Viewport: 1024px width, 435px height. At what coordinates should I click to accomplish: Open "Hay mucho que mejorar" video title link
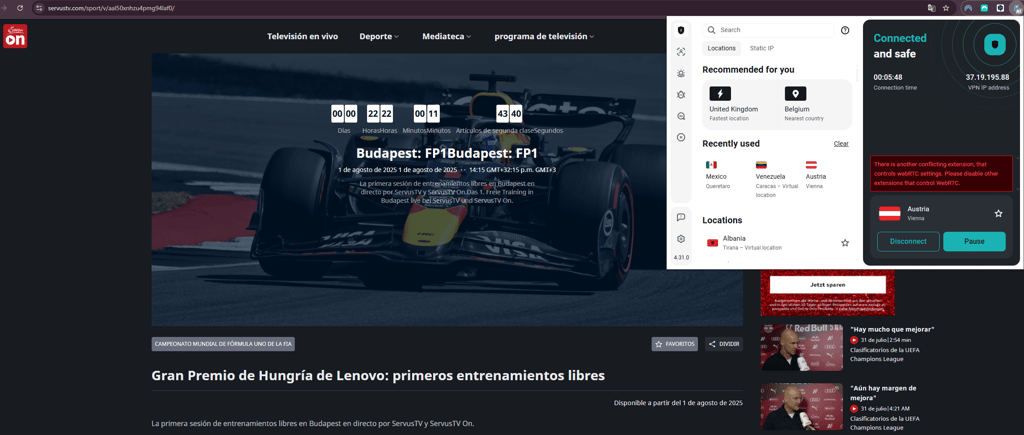(x=892, y=329)
